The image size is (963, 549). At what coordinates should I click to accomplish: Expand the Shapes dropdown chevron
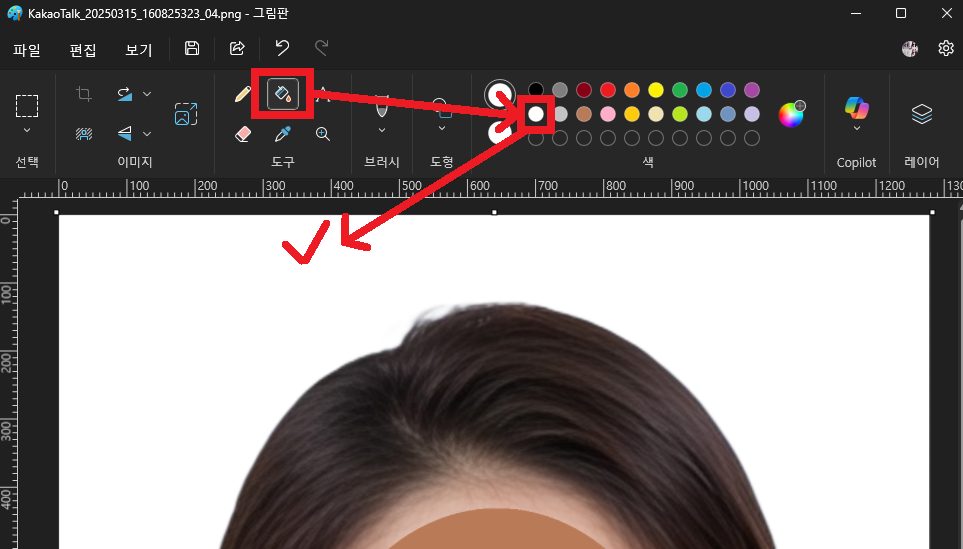tap(442, 128)
